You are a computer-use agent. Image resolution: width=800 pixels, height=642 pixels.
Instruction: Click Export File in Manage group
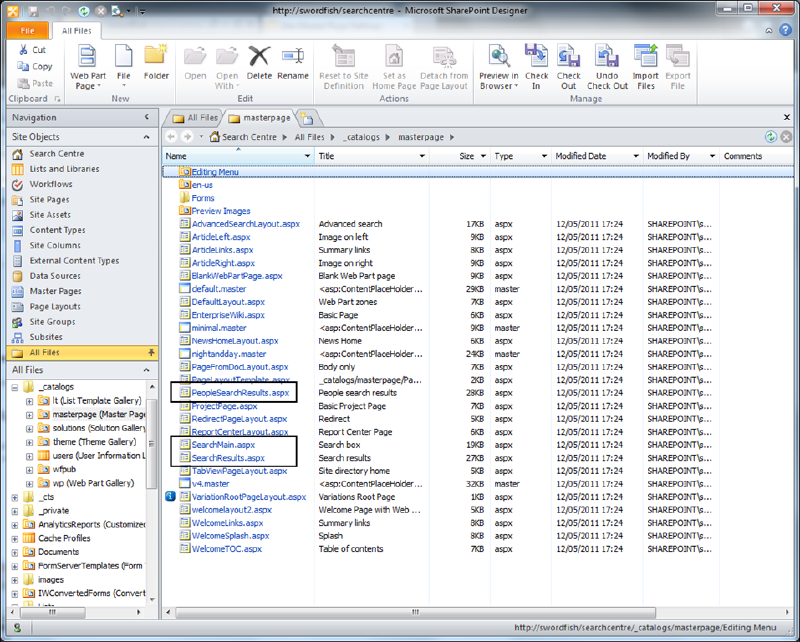coord(678,67)
